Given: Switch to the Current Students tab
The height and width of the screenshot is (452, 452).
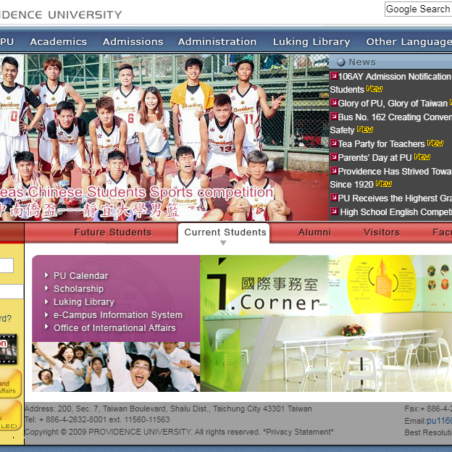Looking at the screenshot, I should coord(225,232).
